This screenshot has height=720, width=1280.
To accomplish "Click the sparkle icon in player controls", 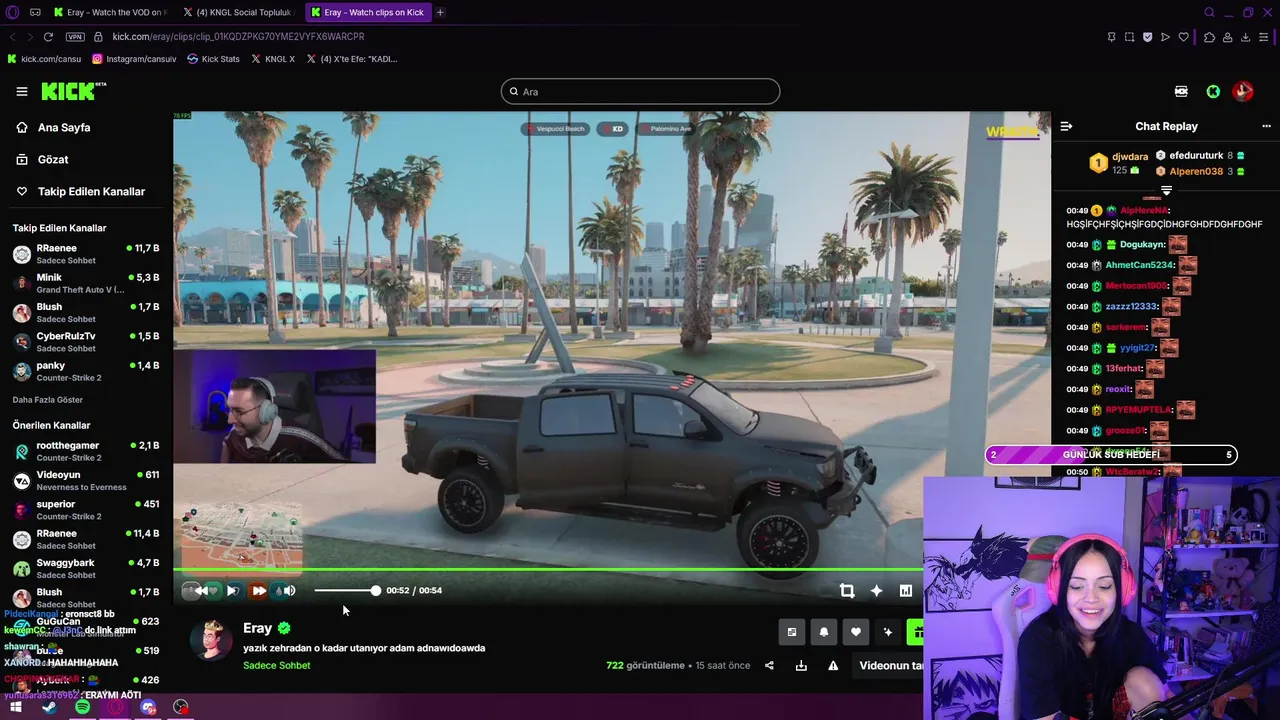I will [x=876, y=591].
